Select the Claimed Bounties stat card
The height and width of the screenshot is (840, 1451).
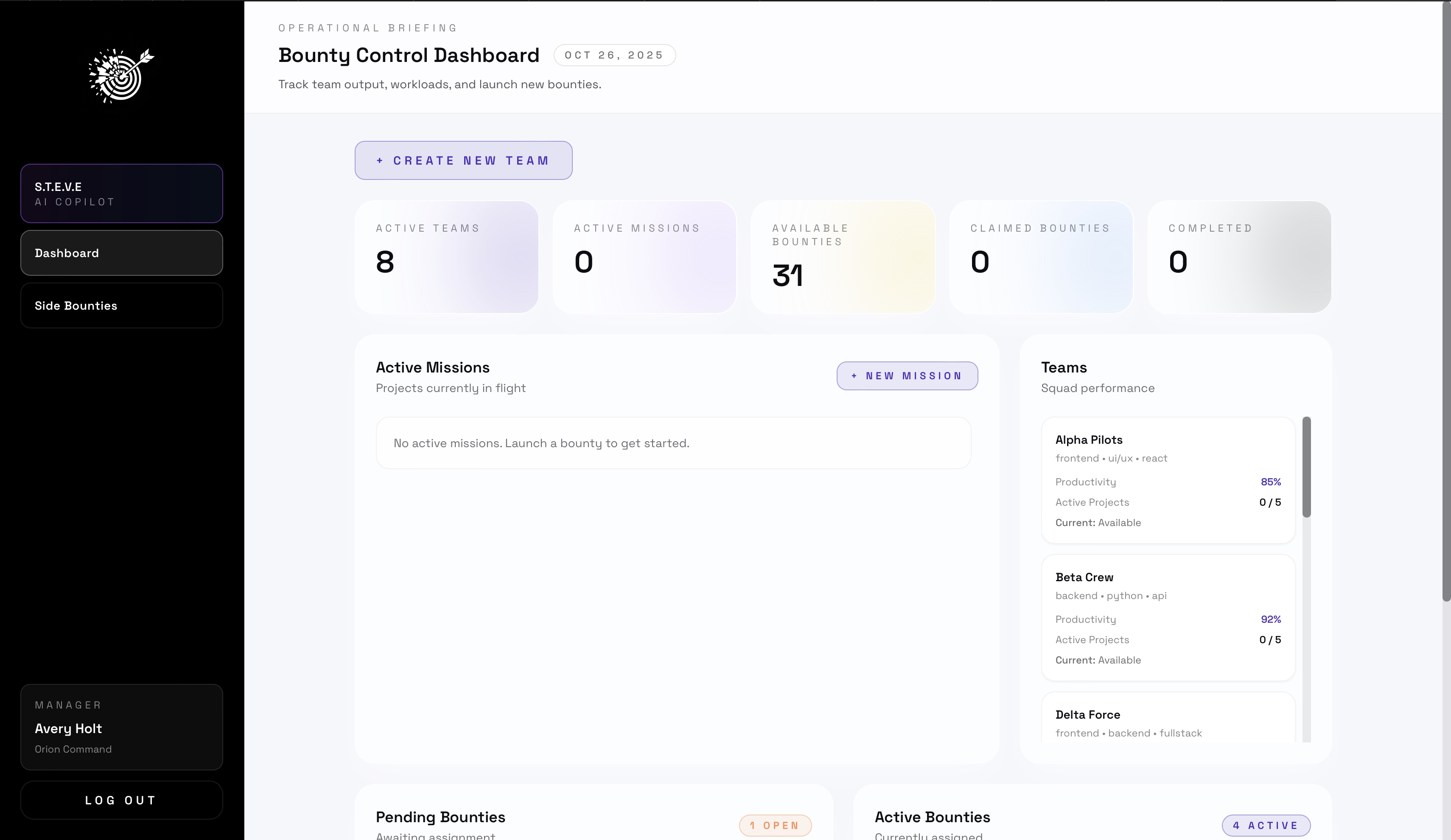pos(1040,257)
